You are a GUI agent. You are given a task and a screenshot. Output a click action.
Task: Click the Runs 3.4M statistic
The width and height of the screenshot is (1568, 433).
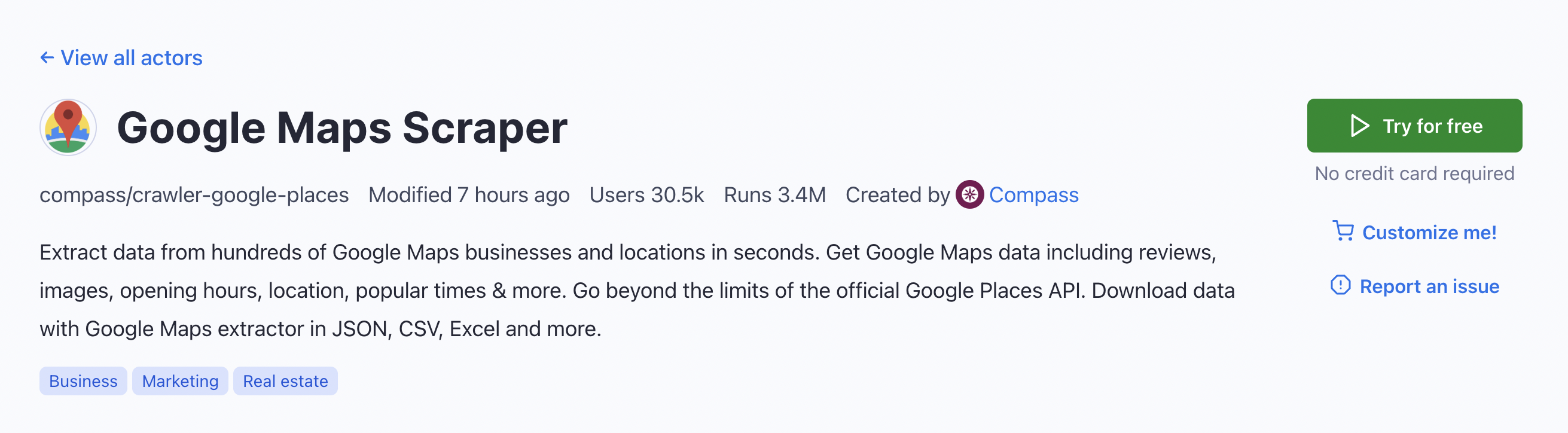(x=774, y=195)
